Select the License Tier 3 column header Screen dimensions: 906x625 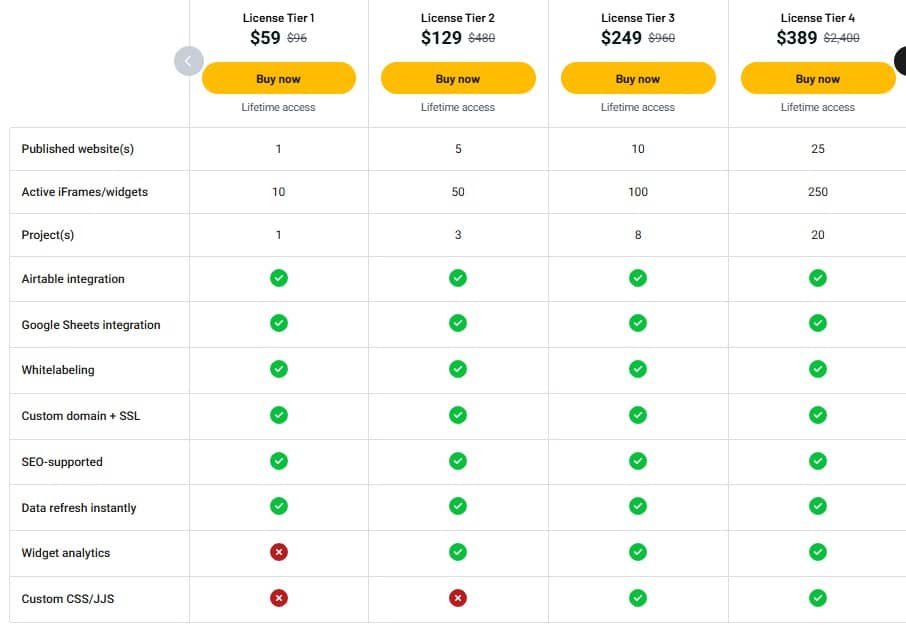pos(638,17)
